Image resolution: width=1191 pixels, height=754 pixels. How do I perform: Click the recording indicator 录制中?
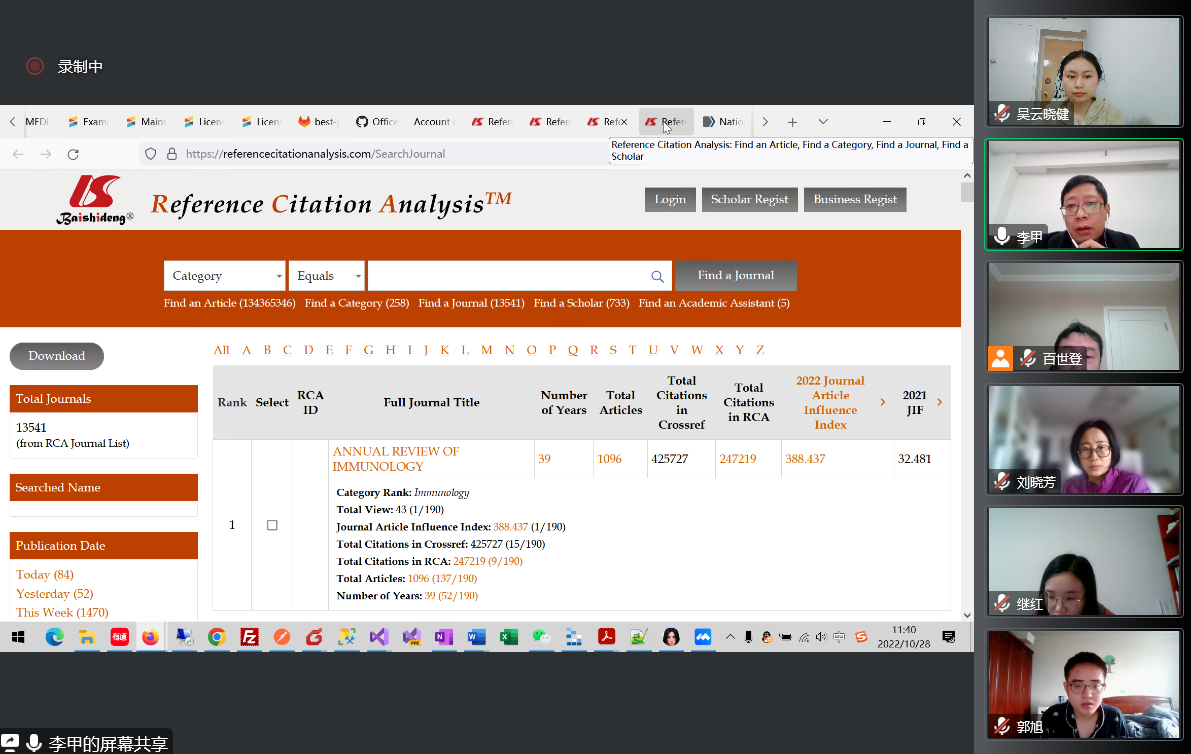[58, 66]
